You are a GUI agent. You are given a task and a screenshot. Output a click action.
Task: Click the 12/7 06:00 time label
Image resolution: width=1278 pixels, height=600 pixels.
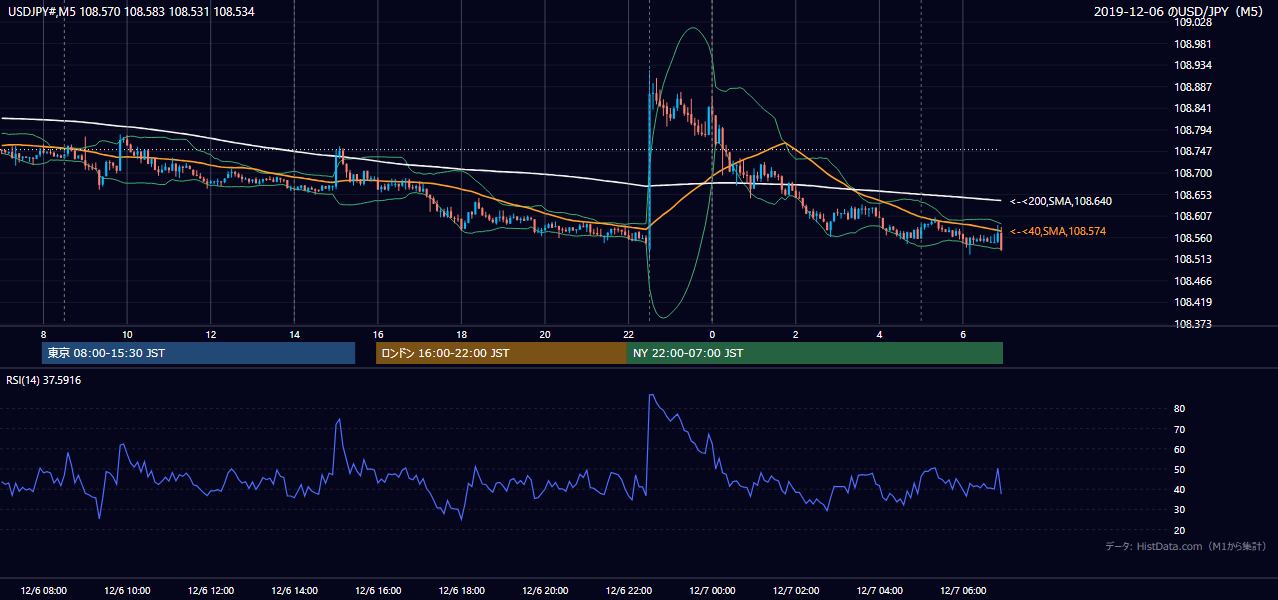(963, 590)
